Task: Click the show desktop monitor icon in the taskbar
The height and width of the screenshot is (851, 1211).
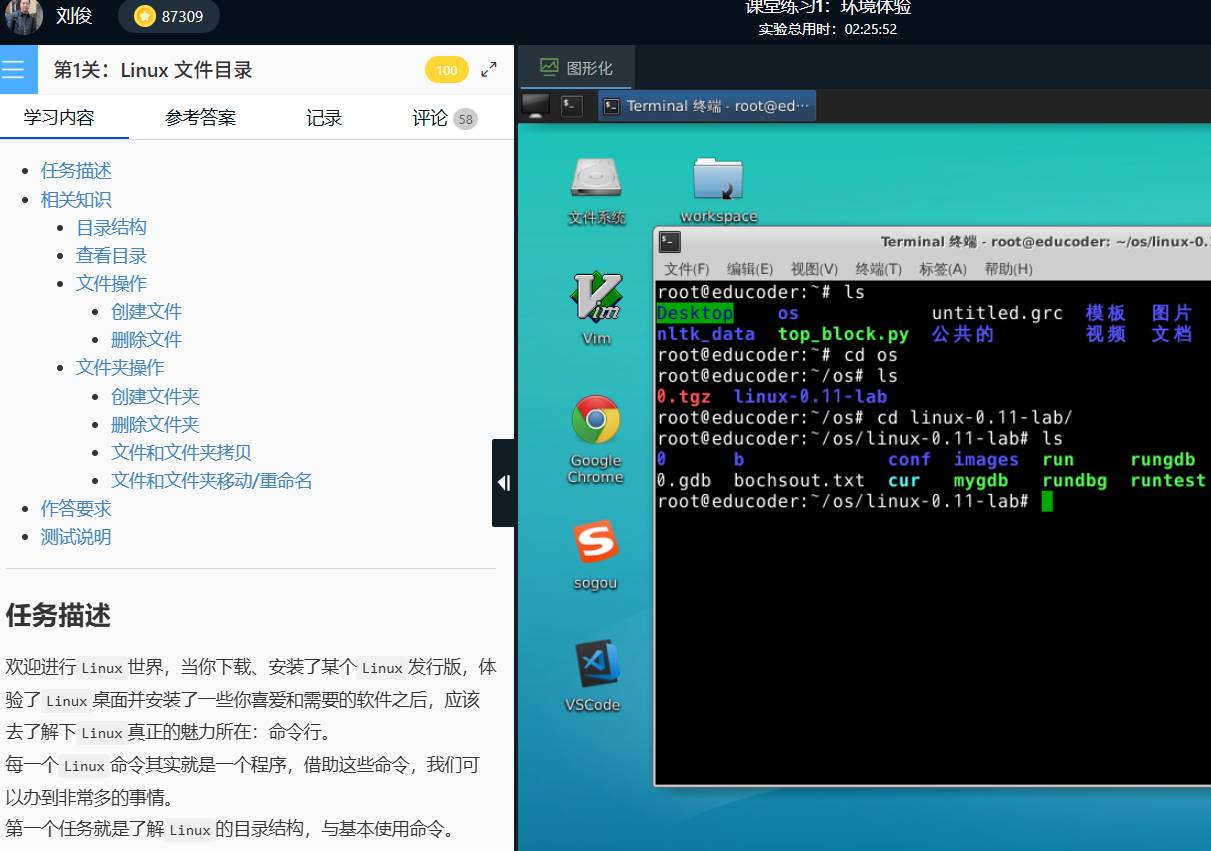Action: pos(536,105)
